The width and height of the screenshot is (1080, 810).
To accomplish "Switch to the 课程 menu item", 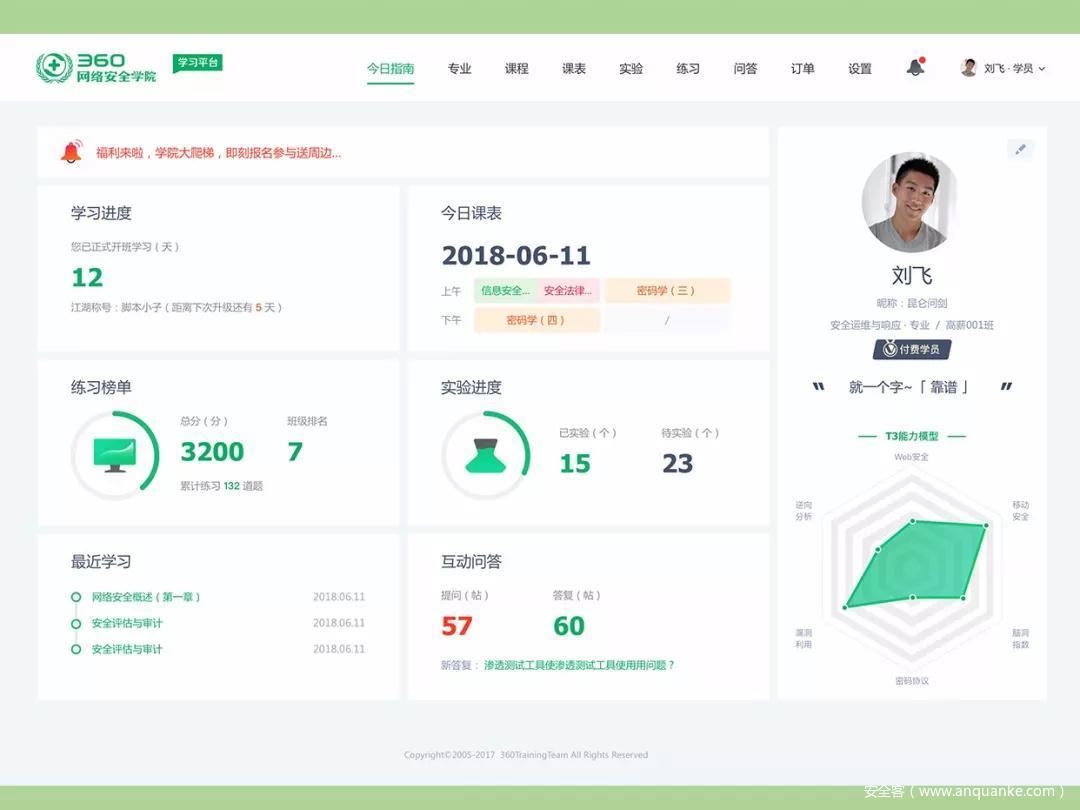I will pos(516,69).
